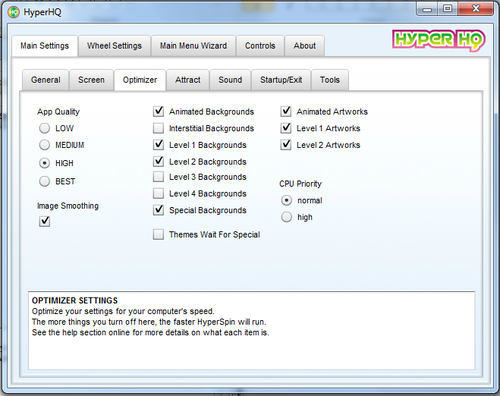Toggle Level 1 Backgrounds checkbox
Image resolution: width=500 pixels, height=396 pixels.
pyautogui.click(x=158, y=145)
